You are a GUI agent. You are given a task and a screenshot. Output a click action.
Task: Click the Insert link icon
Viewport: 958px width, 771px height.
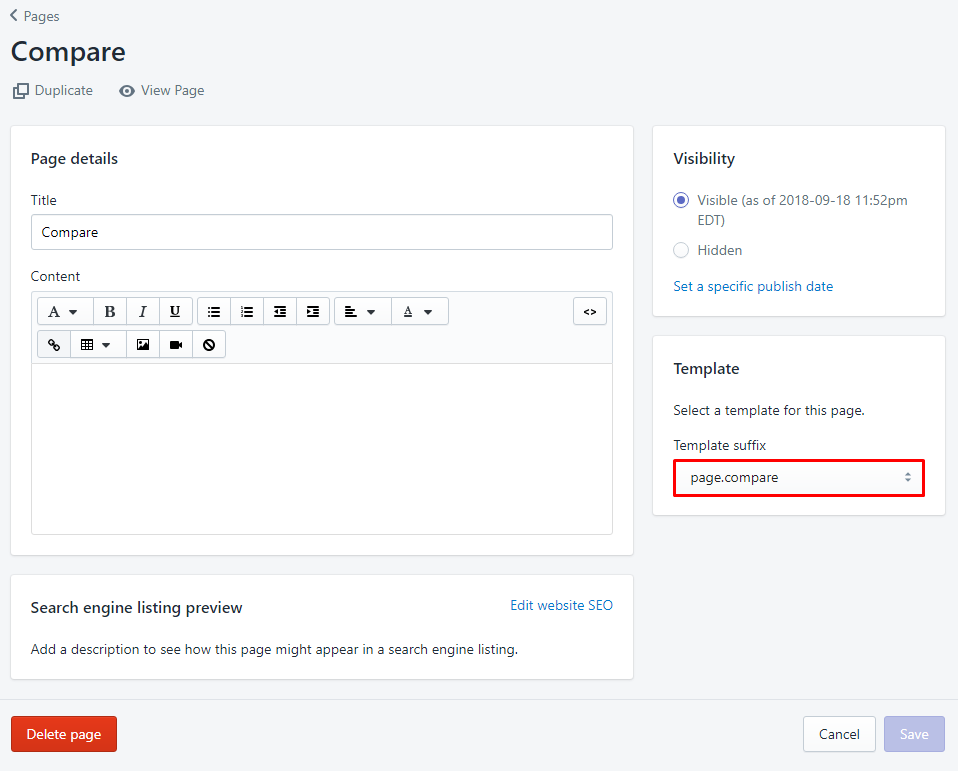point(54,345)
